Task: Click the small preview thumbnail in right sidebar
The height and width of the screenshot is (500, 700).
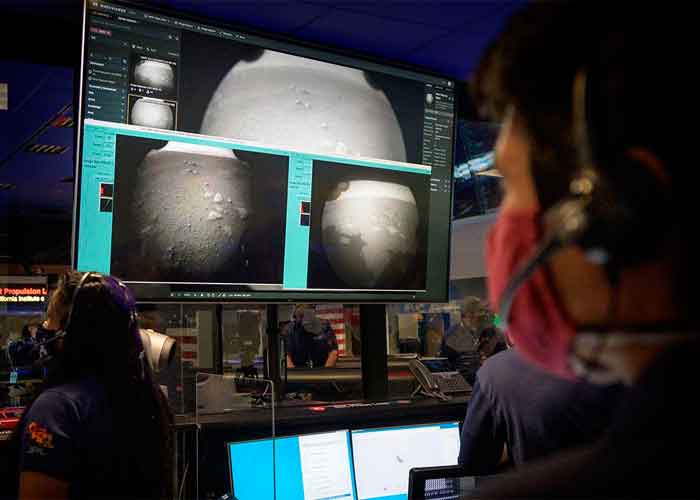Action: click(x=429, y=99)
